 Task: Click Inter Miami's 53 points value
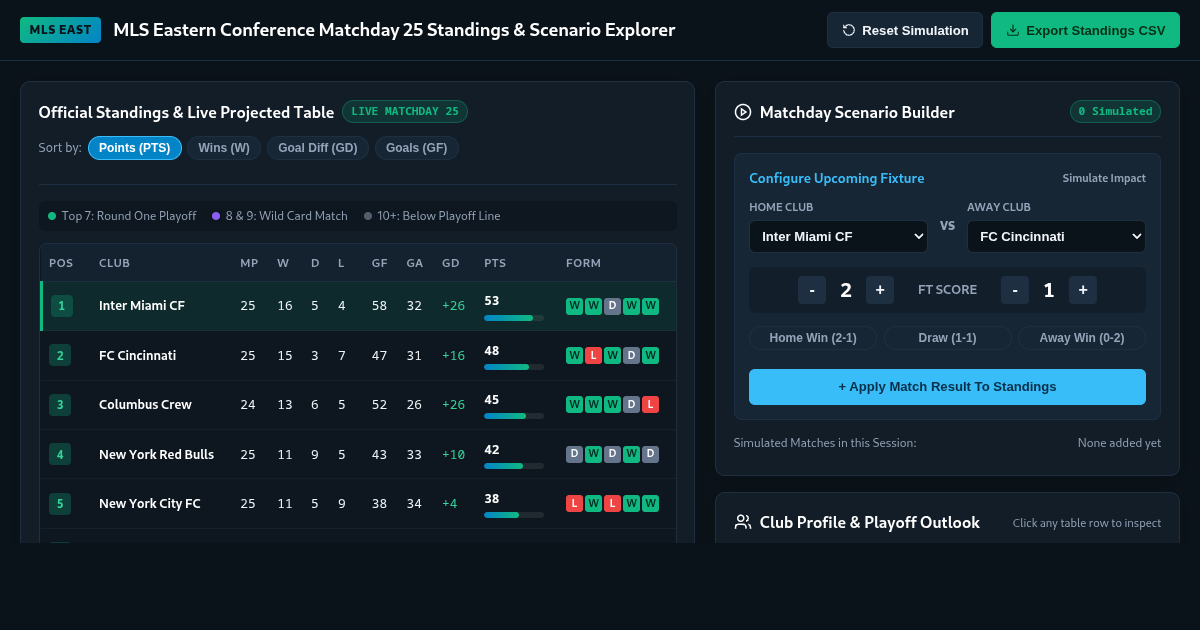click(492, 301)
